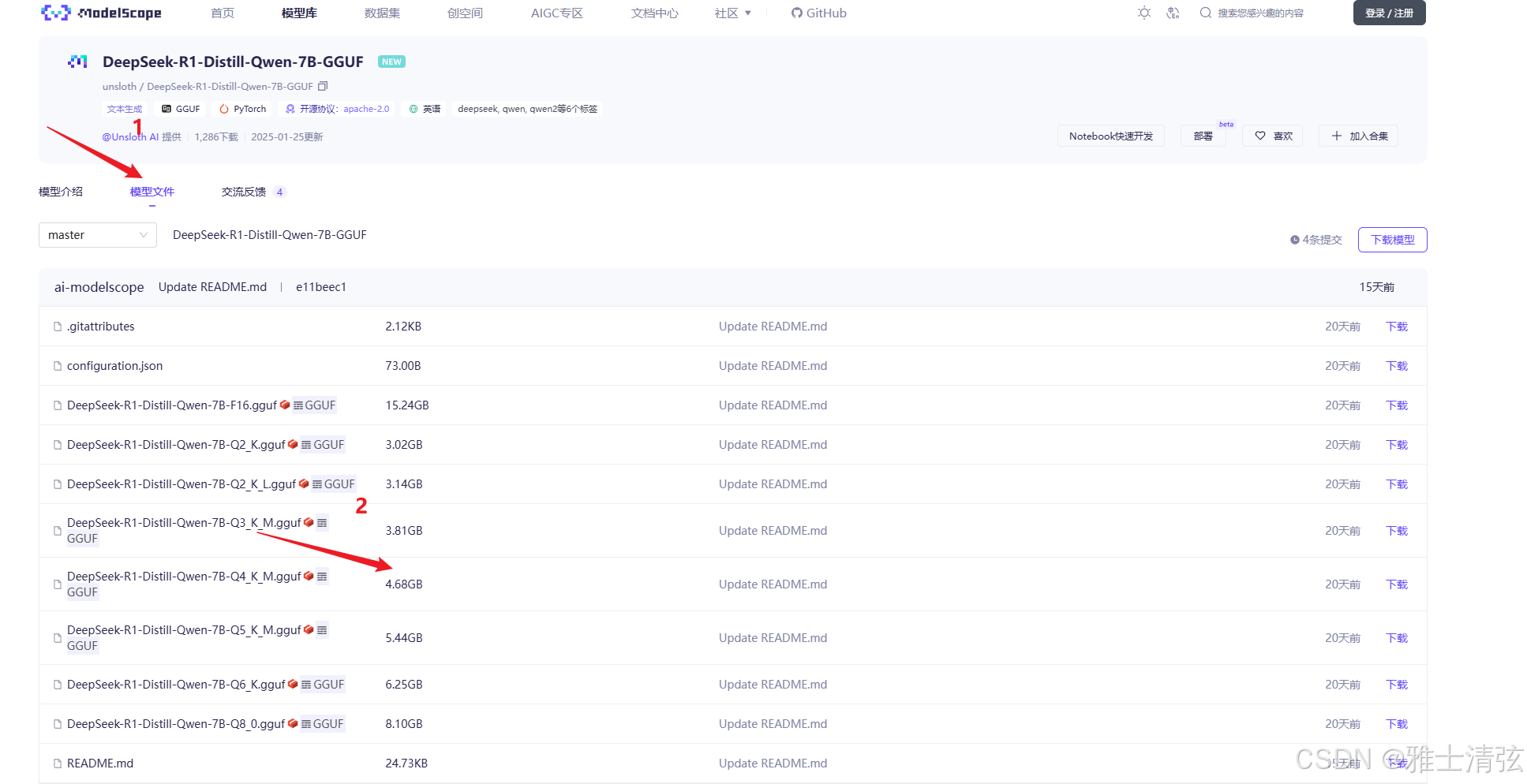Click the red cube icon on F16.gguf row
Screen dimensions: 1527x784
click(285, 405)
